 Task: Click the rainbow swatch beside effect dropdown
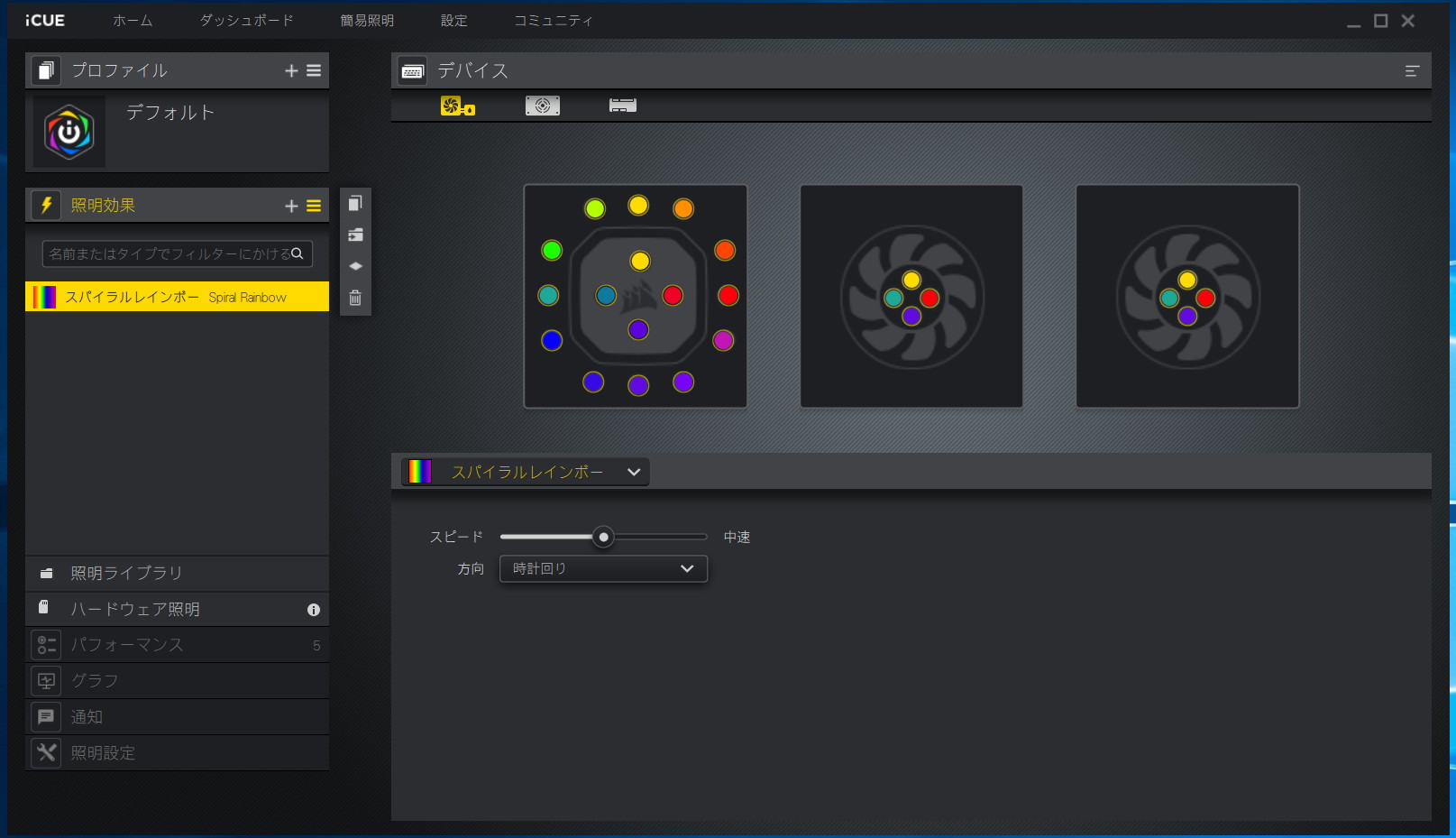pyautogui.click(x=420, y=472)
